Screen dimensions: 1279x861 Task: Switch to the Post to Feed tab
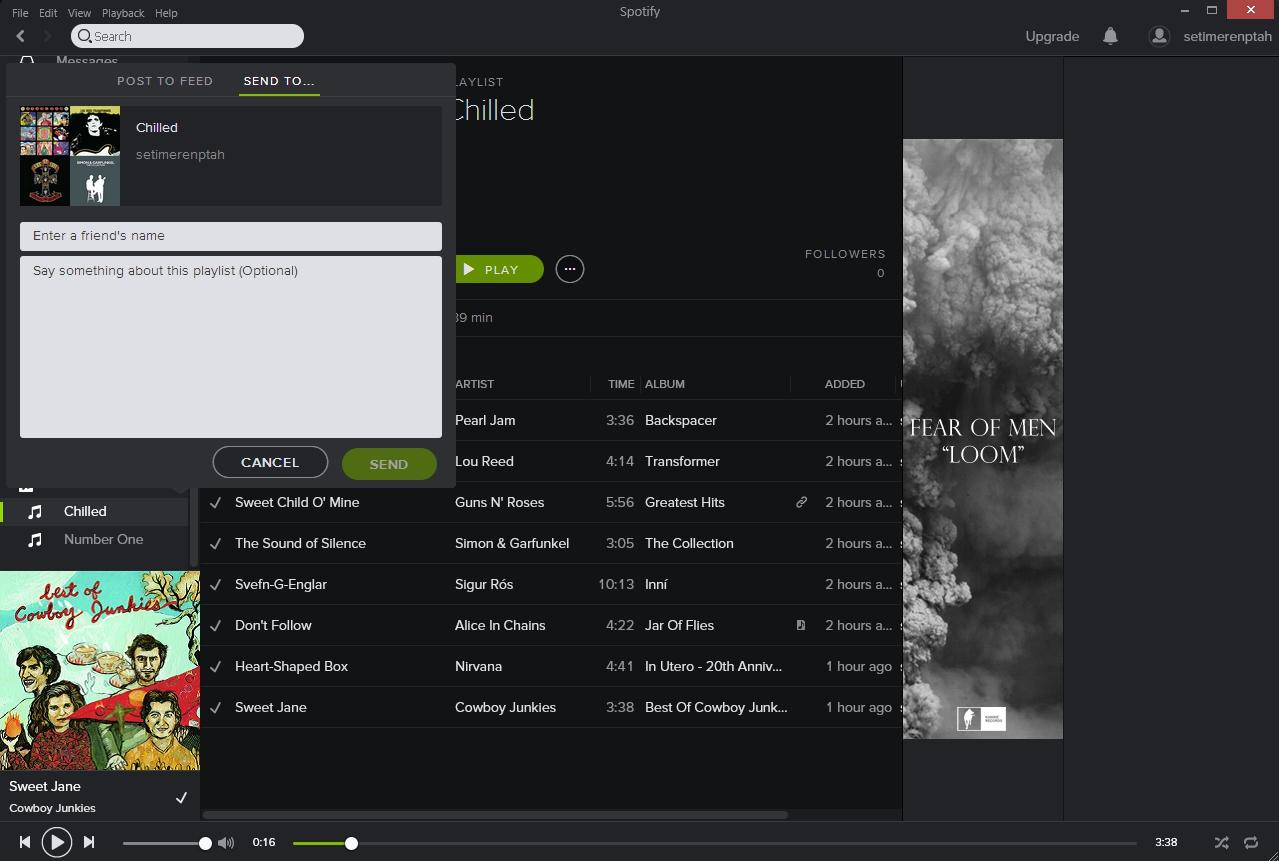(165, 81)
